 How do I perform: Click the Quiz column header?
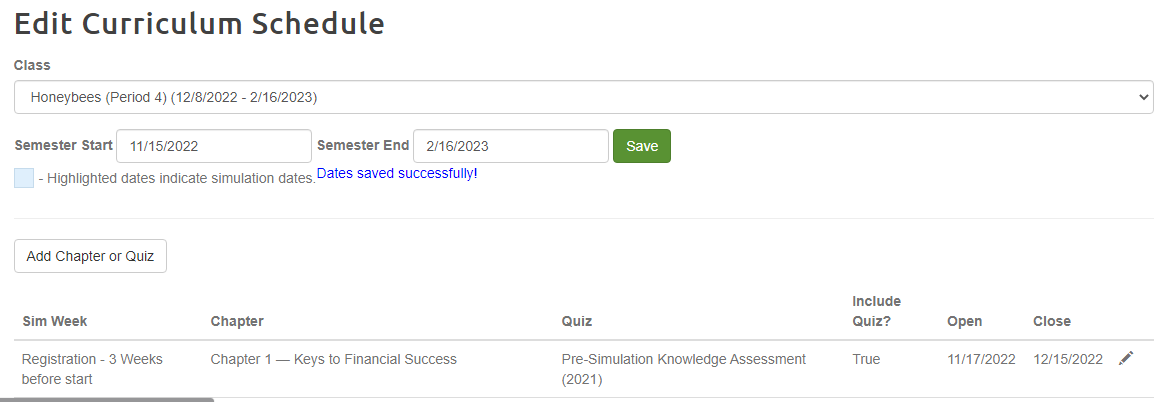577,321
